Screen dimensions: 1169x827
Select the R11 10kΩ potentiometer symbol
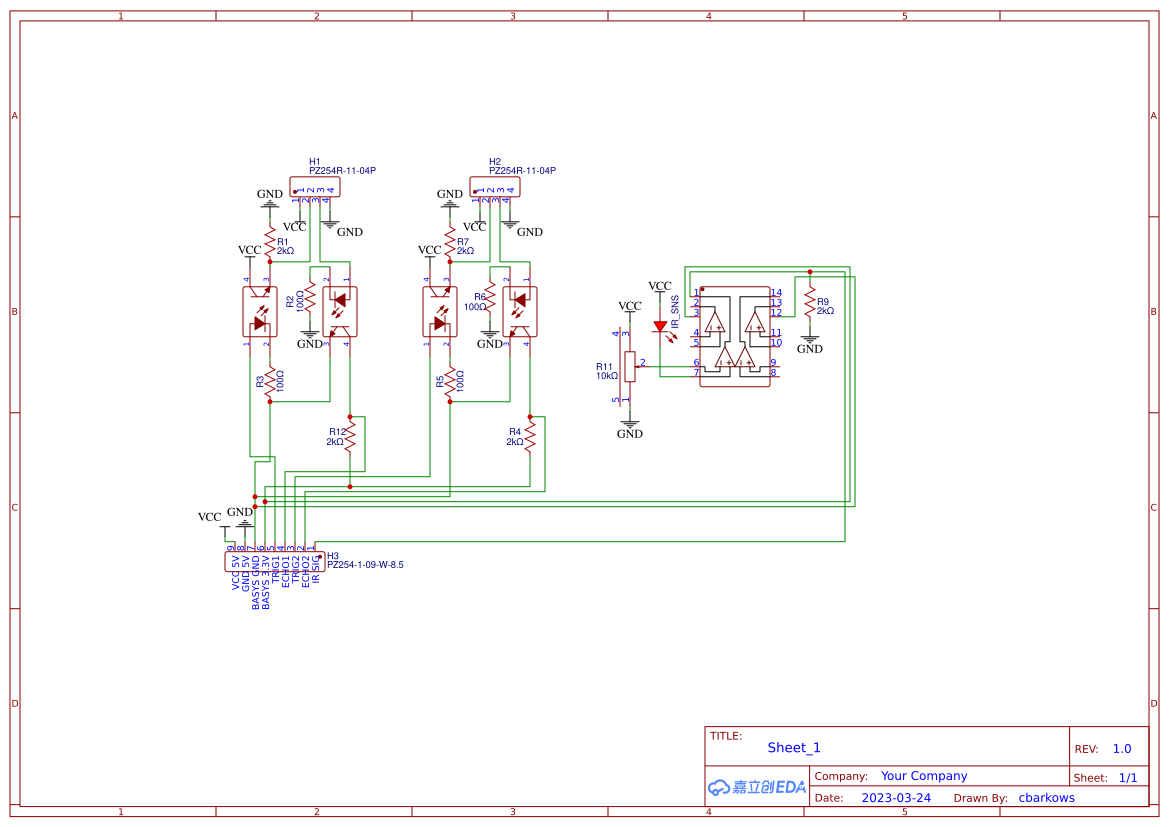click(631, 368)
